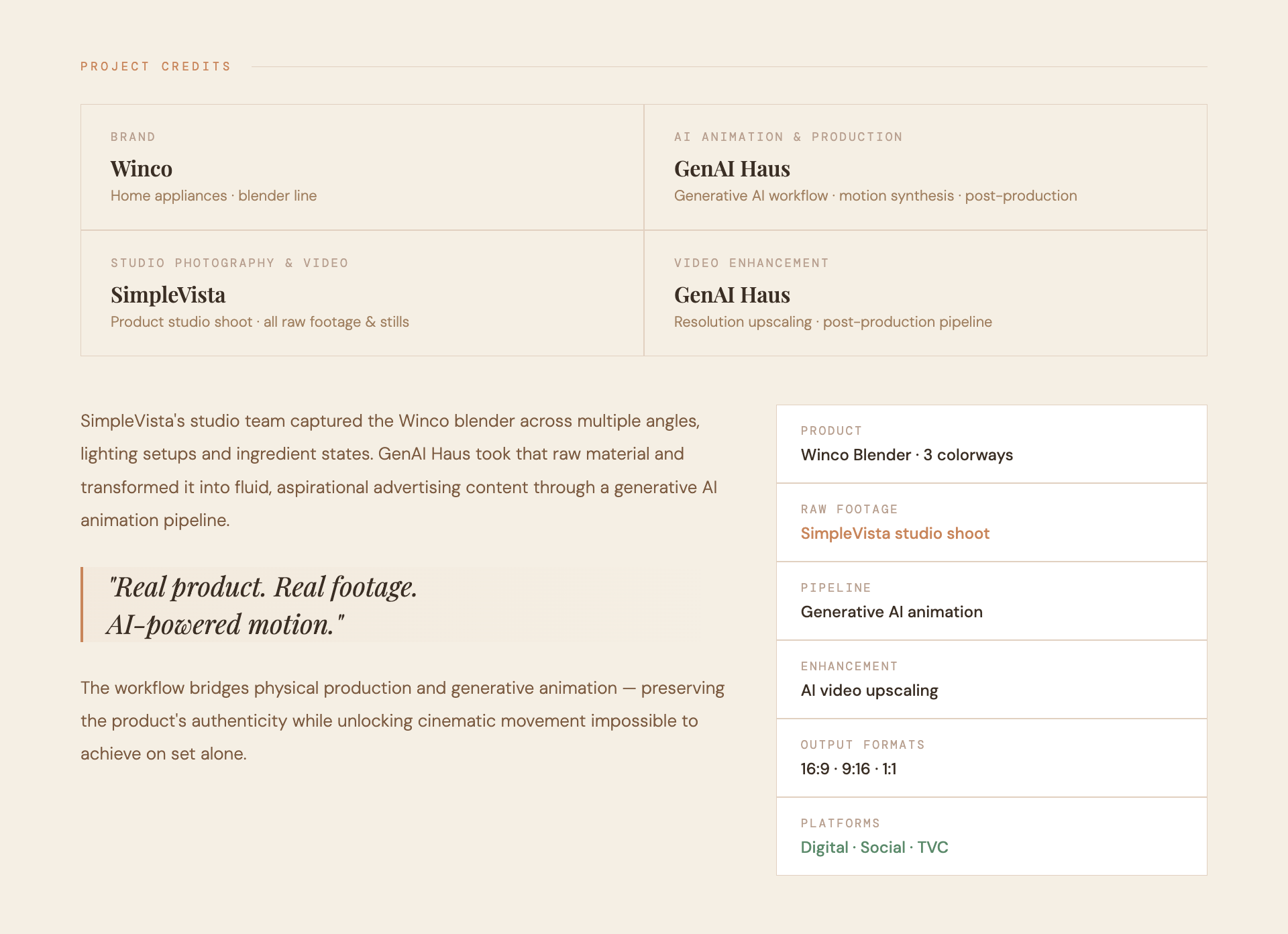Viewport: 1288px width, 934px height.
Task: Click the SimpleVista studio credit heading
Action: pos(168,295)
